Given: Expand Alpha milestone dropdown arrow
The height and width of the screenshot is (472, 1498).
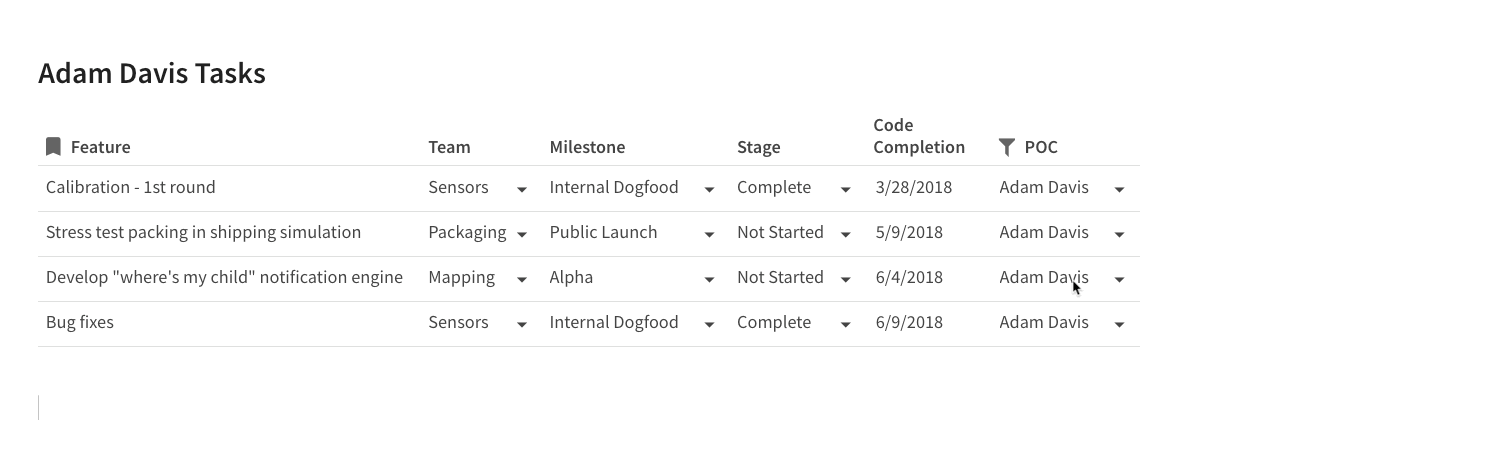Looking at the screenshot, I should coord(709,279).
